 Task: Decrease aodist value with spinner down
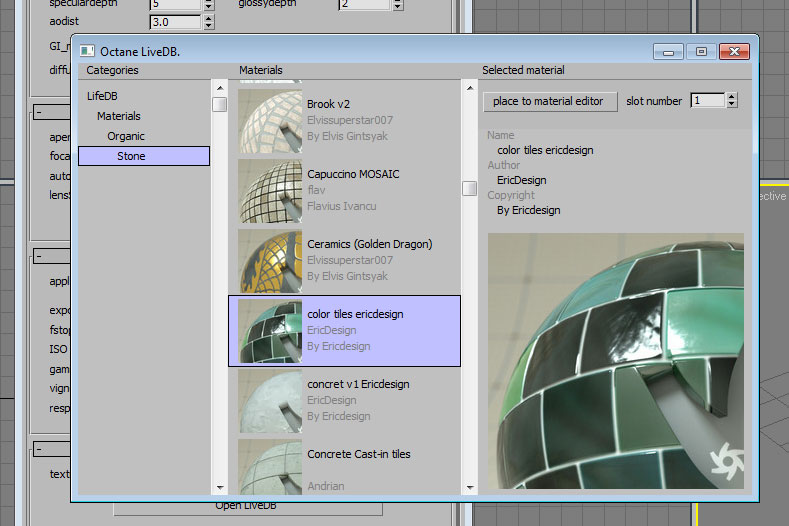209,26
